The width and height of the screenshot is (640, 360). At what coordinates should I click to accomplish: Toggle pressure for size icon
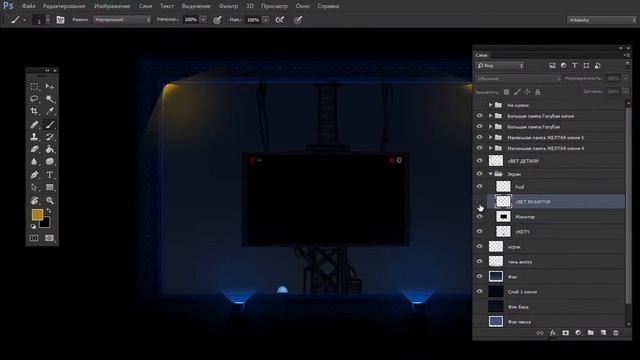click(298, 20)
